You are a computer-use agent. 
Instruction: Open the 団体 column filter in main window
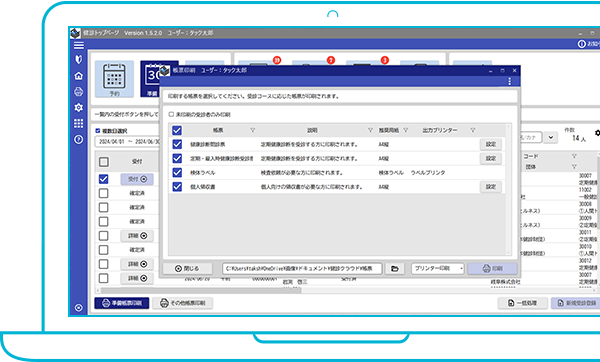click(574, 166)
